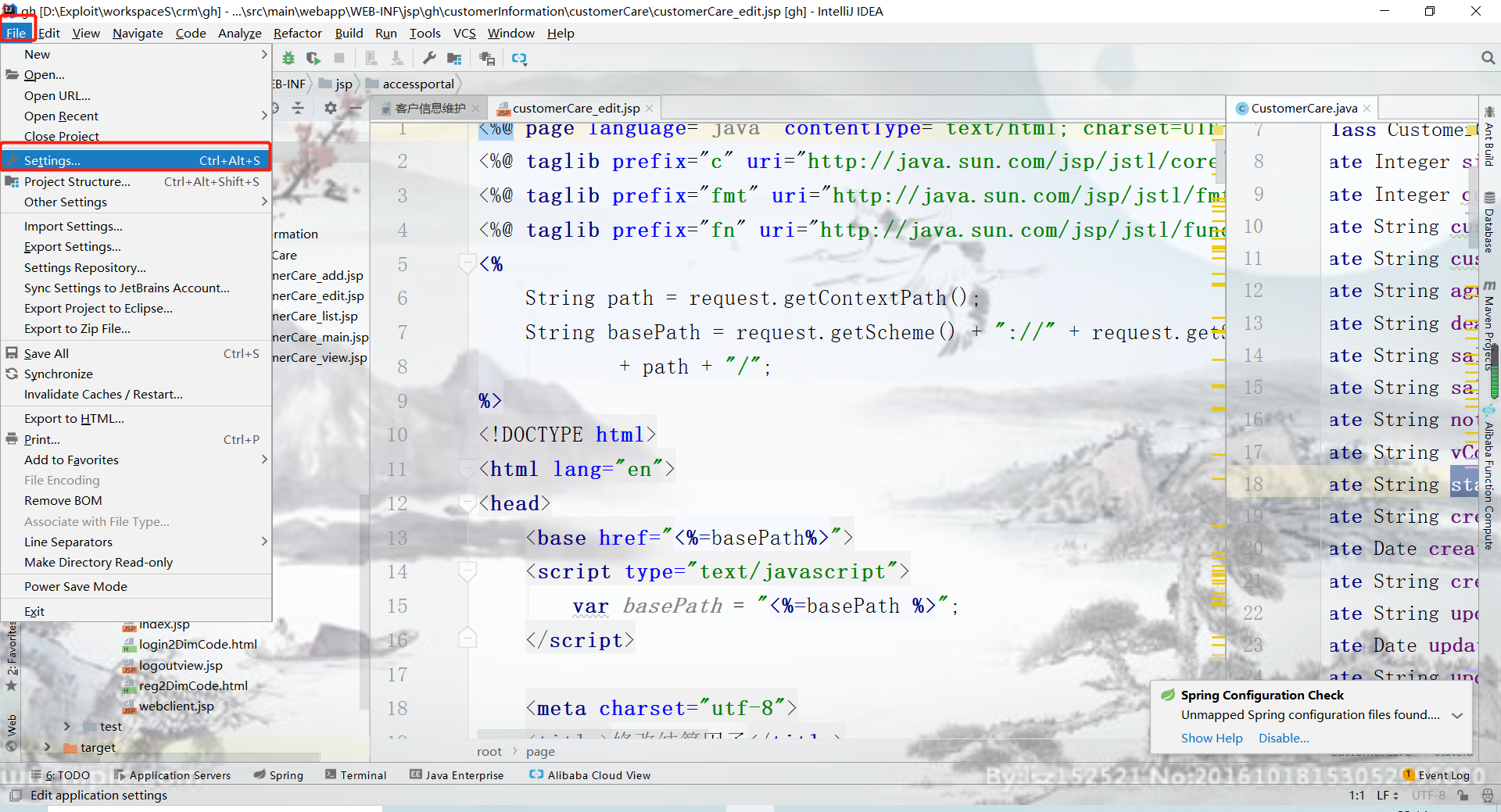Click the tool window quick-access corner icon
1501x812 pixels.
(15, 796)
